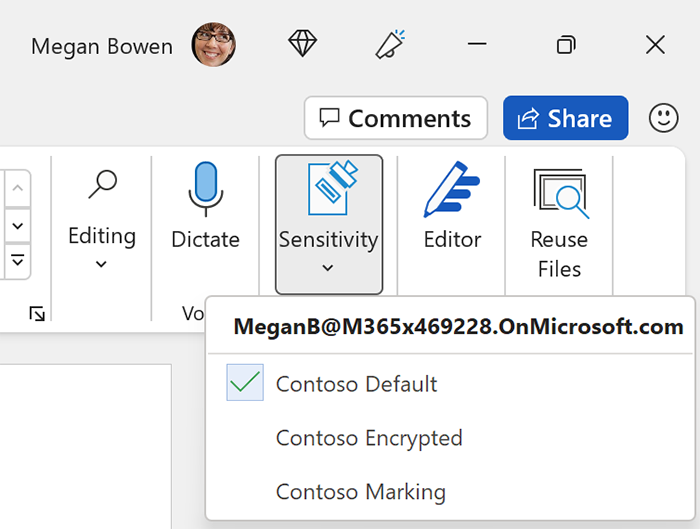The width and height of the screenshot is (700, 529).
Task: Select Contoso Encrypted sensitivity label
Action: click(x=368, y=438)
